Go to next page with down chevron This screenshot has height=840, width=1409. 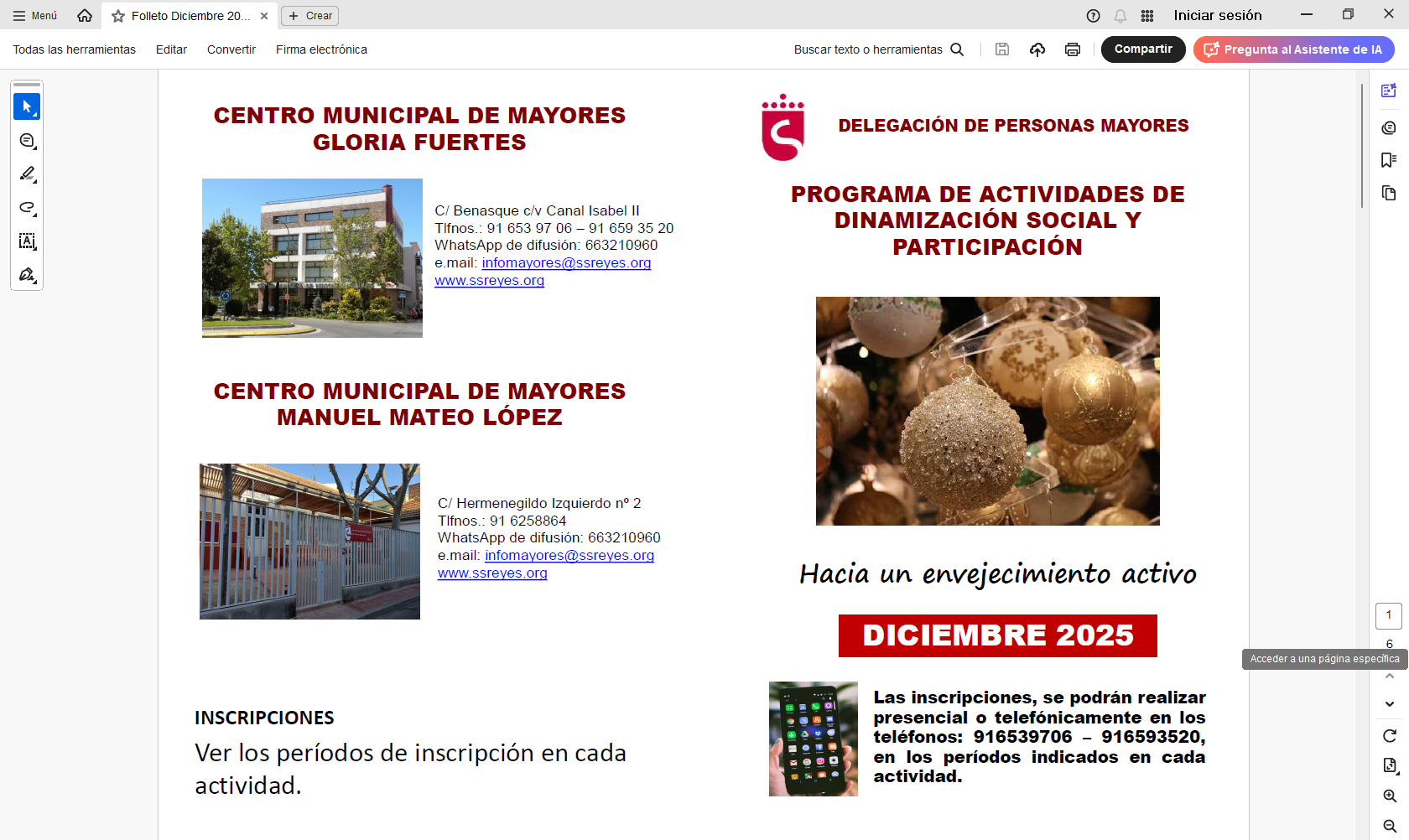point(1390,704)
